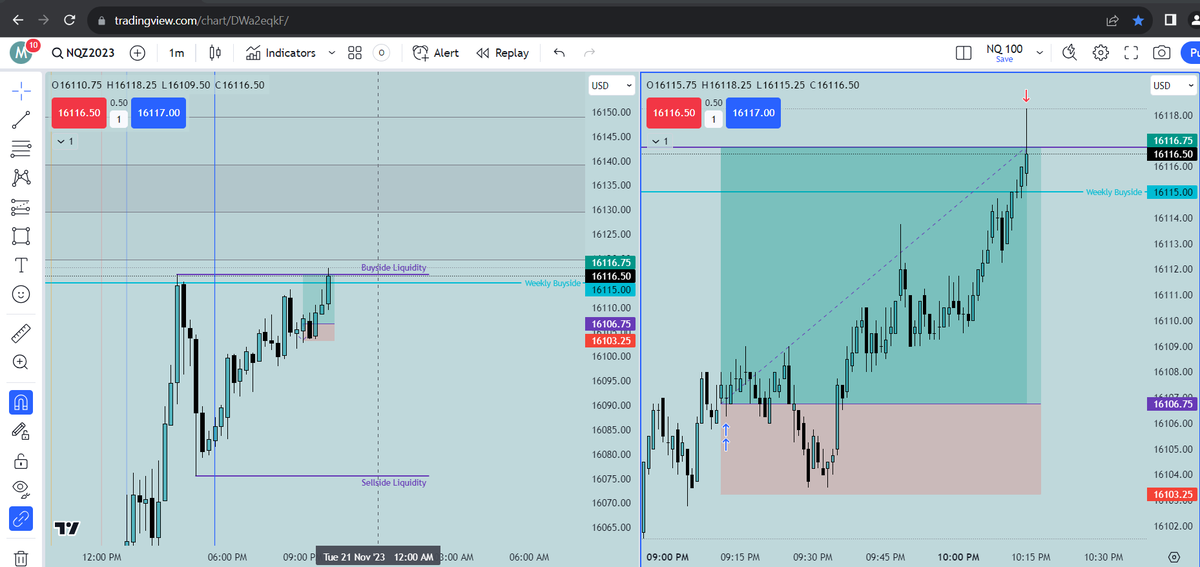Select the ruler measure tool
1200x567 pixels.
pos(20,333)
